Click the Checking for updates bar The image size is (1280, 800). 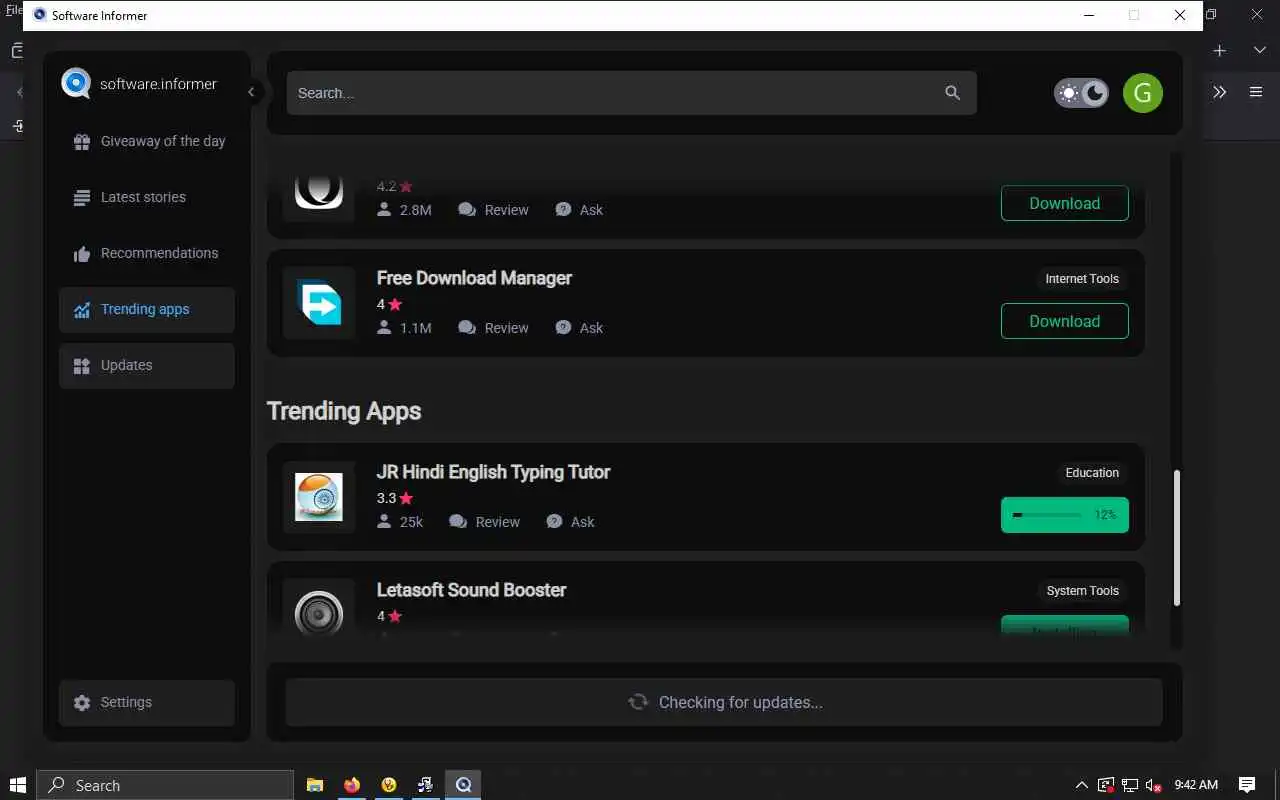(724, 702)
